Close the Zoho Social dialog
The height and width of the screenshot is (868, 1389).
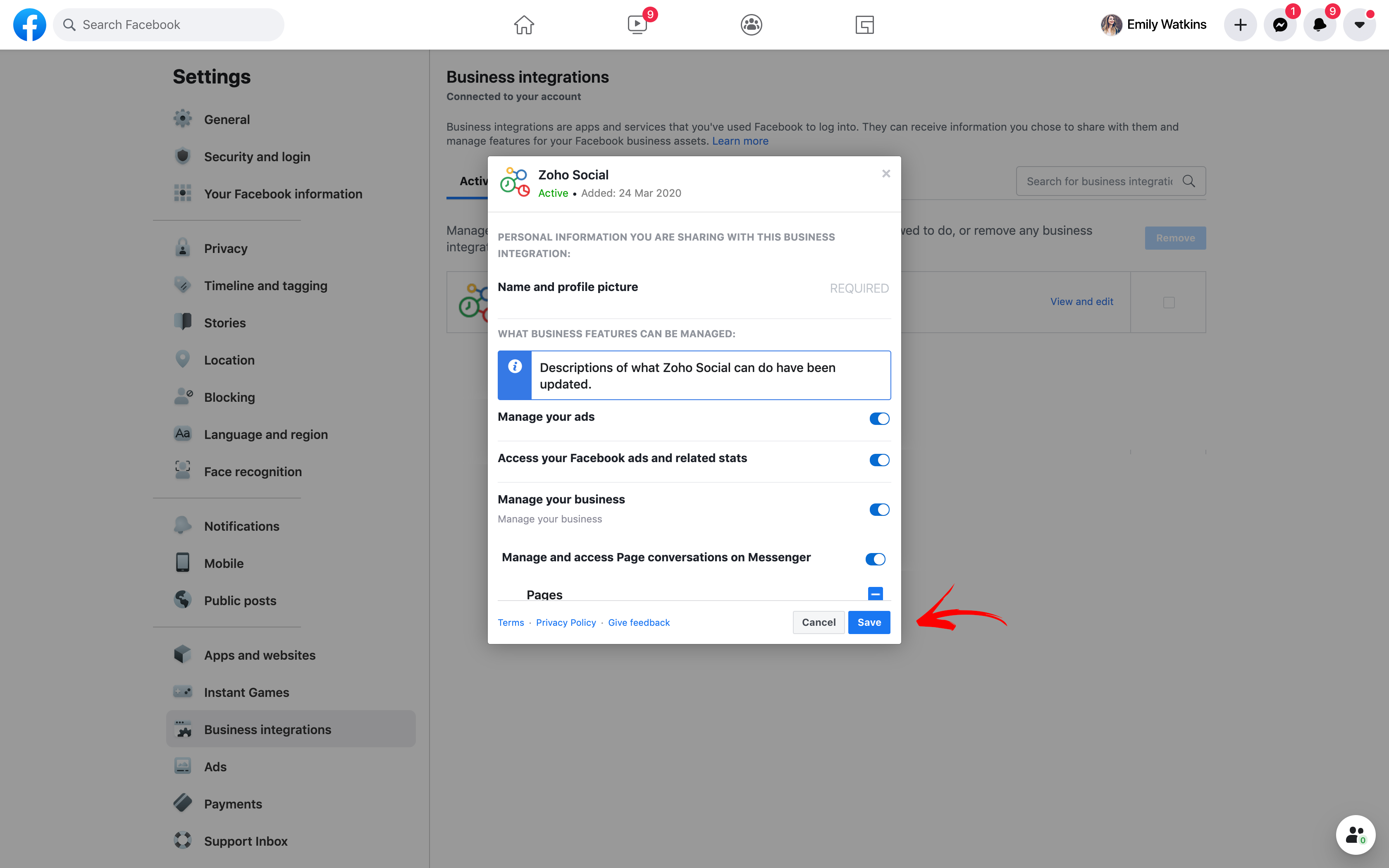[886, 173]
